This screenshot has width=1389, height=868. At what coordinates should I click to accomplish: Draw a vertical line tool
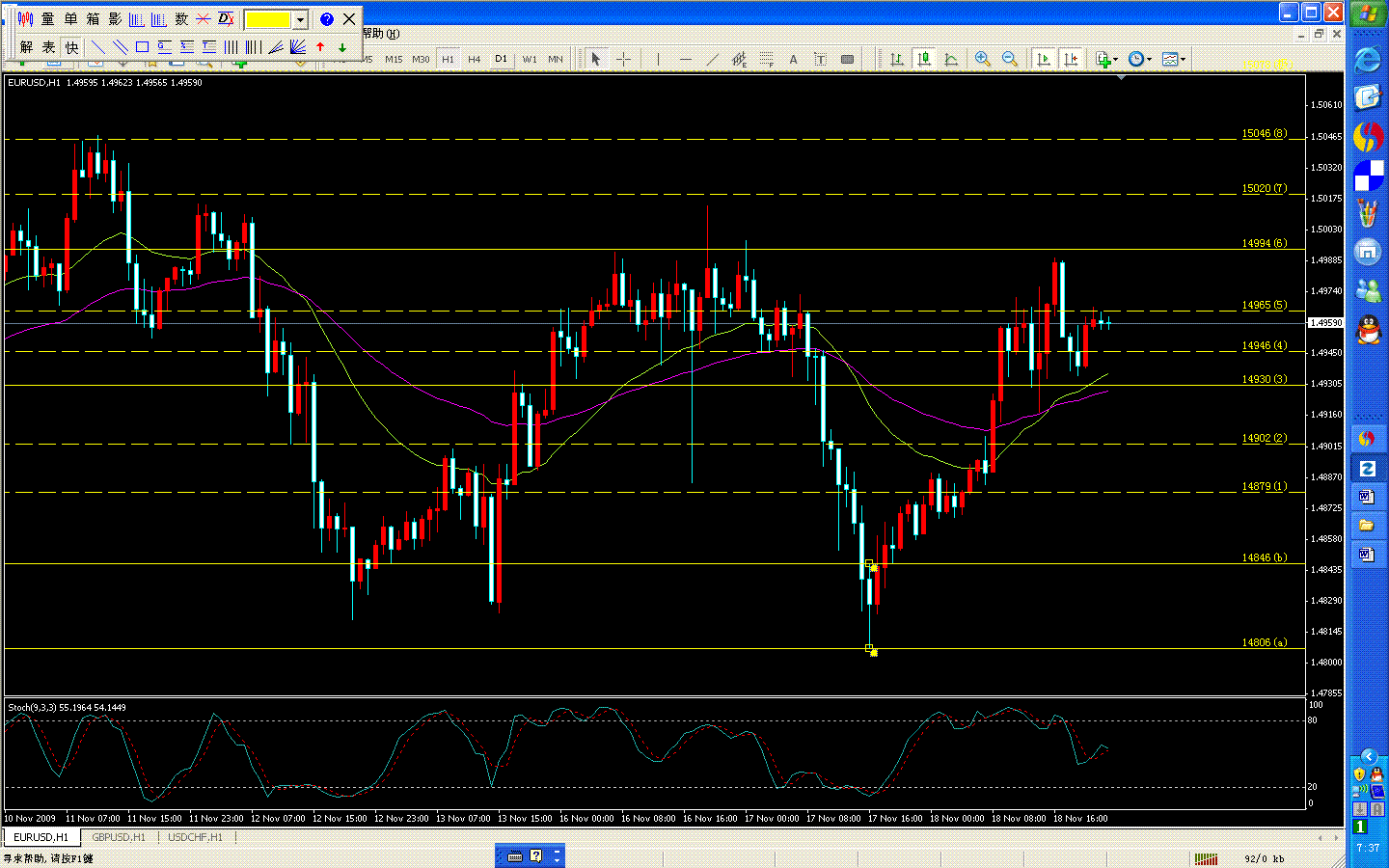pos(659,60)
